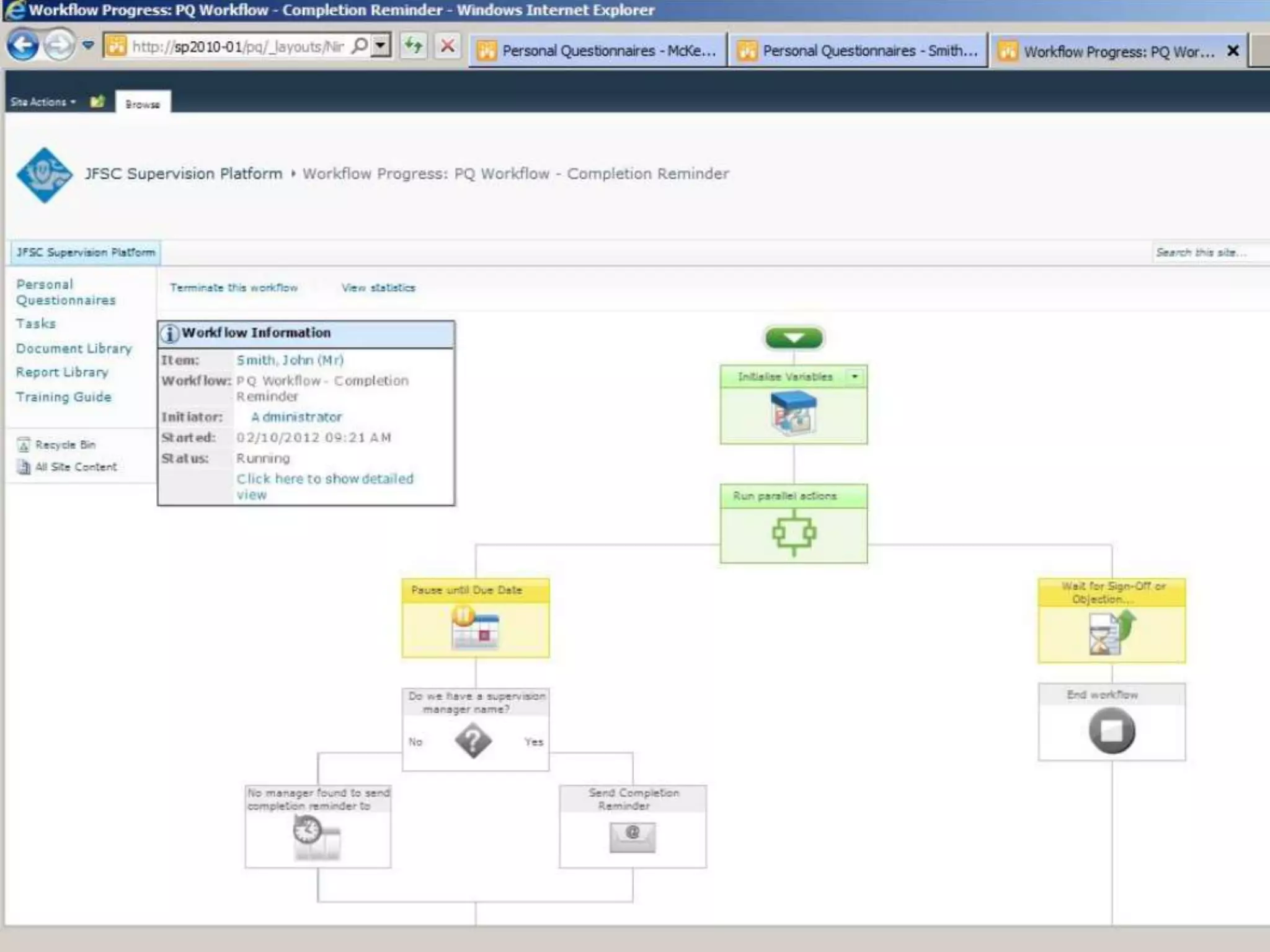Open the Site Actions menu
1270x952 pixels.
tap(43, 102)
